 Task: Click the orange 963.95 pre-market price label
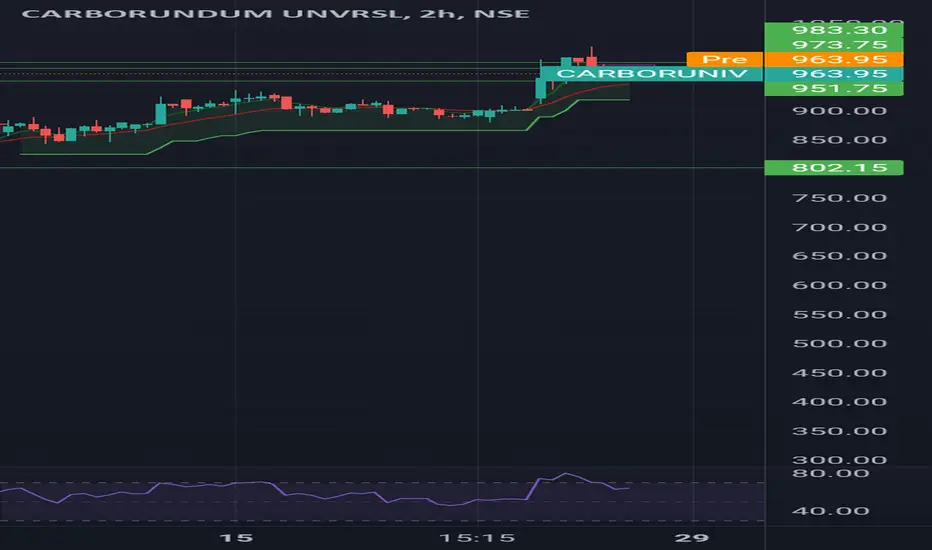(833, 59)
